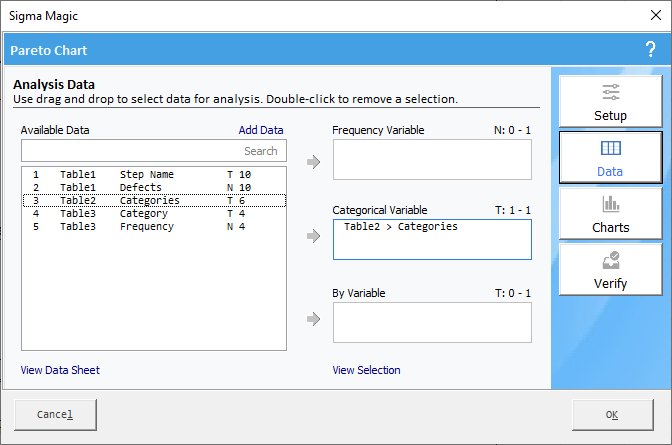The image size is (672, 445).
Task: Select Table3 Category row
Action: 154,213
